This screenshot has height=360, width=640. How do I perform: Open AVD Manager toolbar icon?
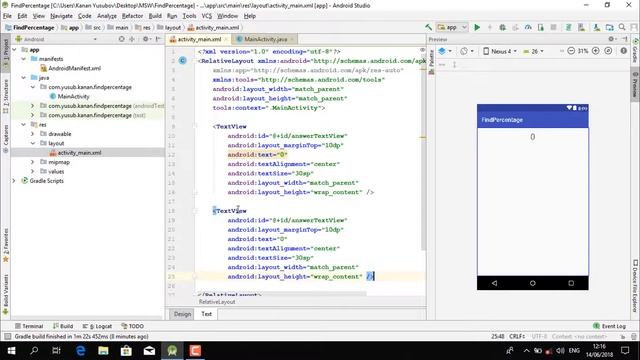point(582,27)
